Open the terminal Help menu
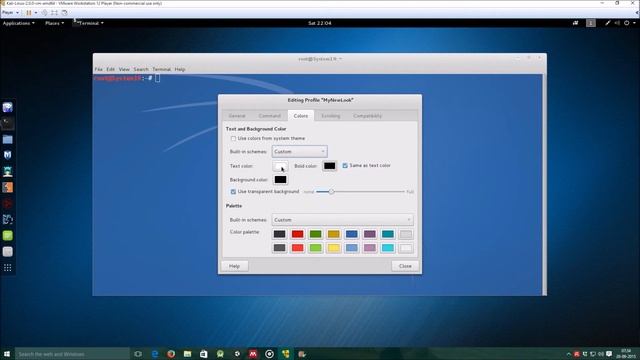This screenshot has height=360, width=640. click(x=180, y=69)
